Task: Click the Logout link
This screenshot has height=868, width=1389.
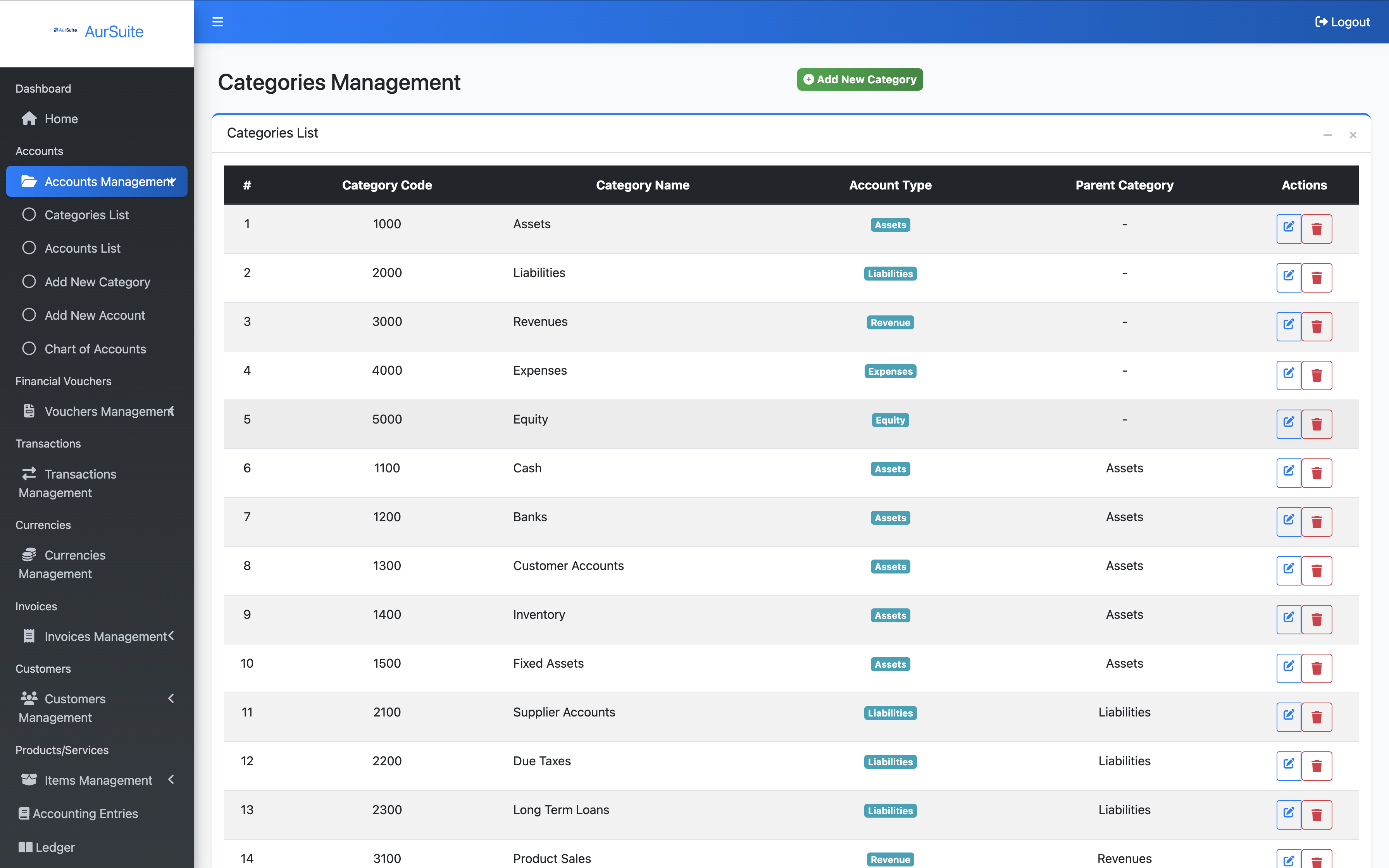Action: pos(1342,22)
